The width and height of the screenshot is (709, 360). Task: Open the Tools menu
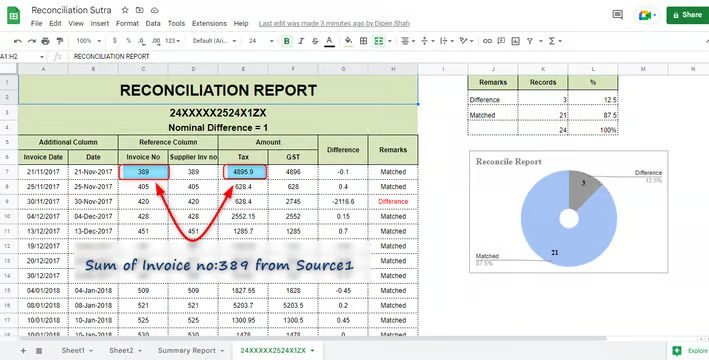176,24
